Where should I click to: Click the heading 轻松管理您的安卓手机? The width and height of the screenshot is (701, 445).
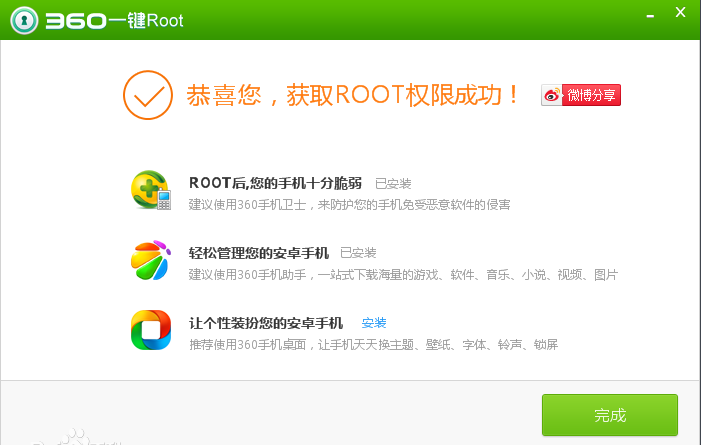point(258,252)
